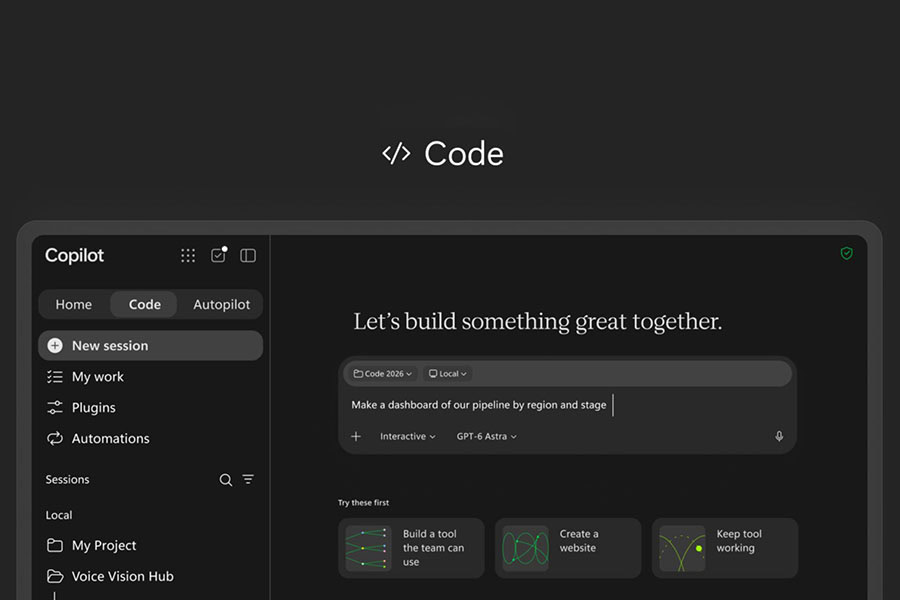This screenshot has width=900, height=600.
Task: Open the Code 2026 folder dropdown
Action: (382, 374)
